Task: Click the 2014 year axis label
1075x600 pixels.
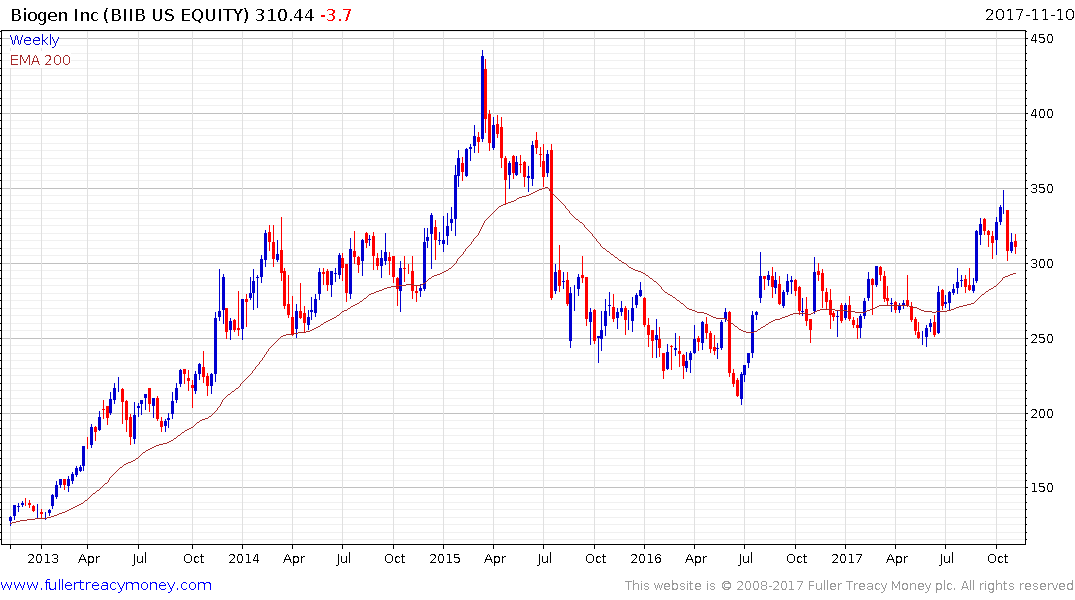Action: [244, 559]
